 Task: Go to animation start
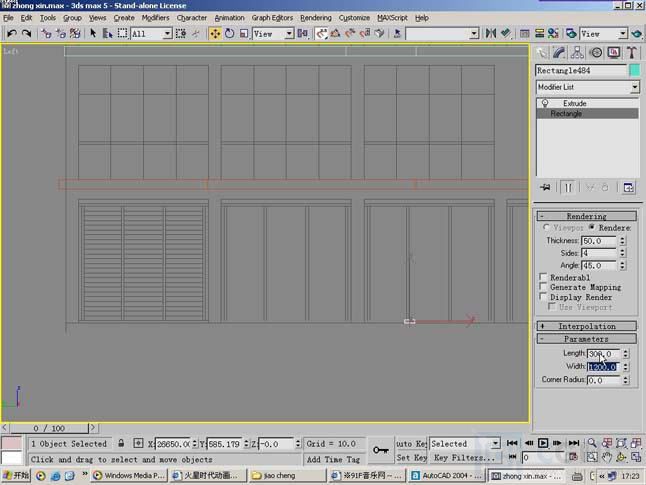click(x=512, y=443)
